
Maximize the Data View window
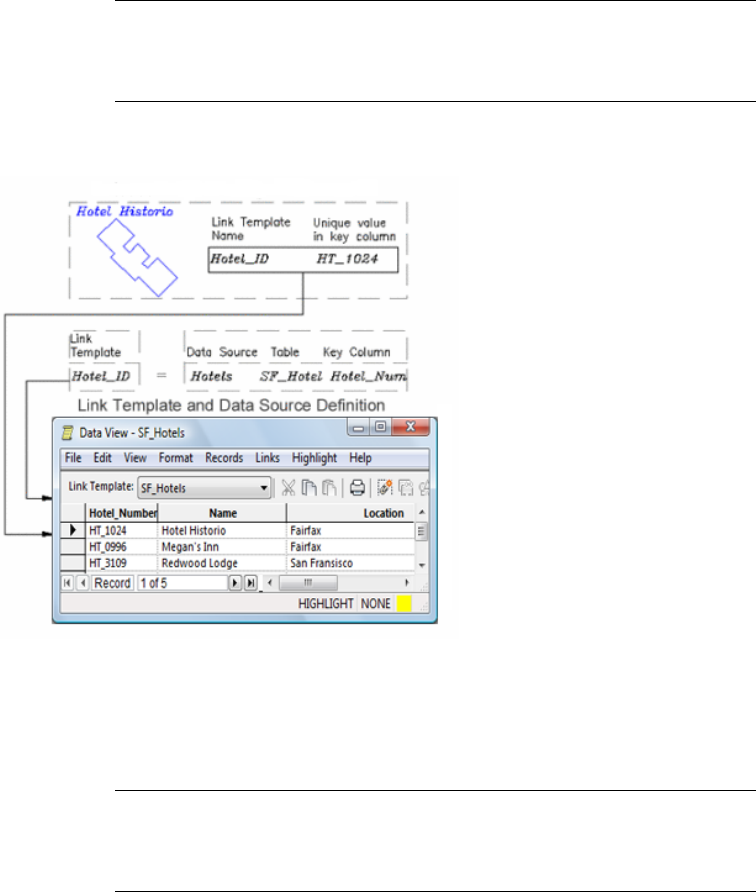(x=381, y=427)
